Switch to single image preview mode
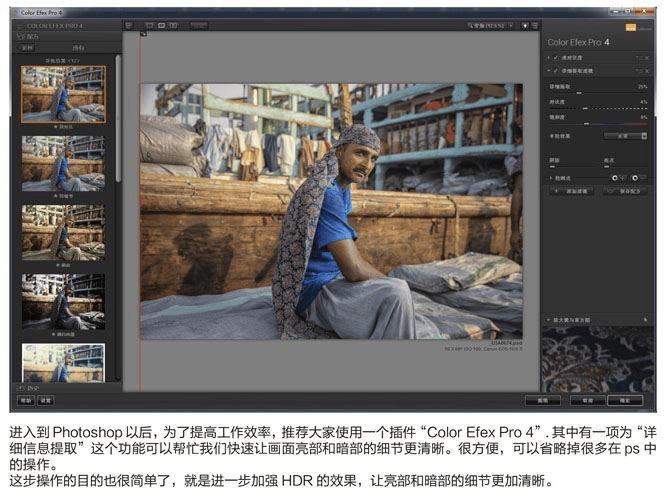667x499 pixels. pos(149,26)
